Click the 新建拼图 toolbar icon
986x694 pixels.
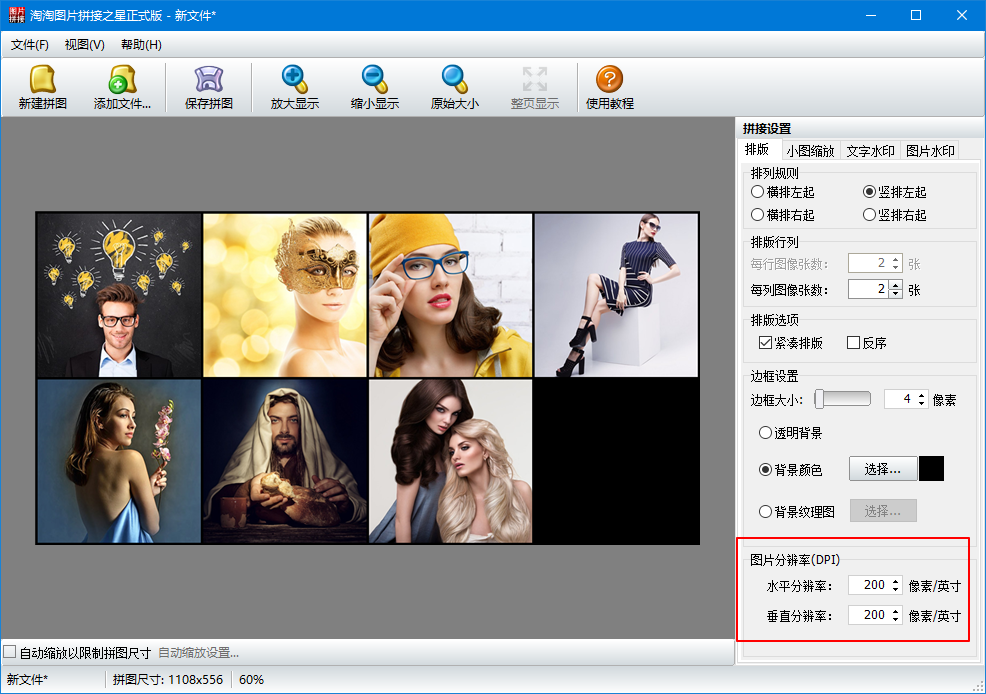coord(43,87)
